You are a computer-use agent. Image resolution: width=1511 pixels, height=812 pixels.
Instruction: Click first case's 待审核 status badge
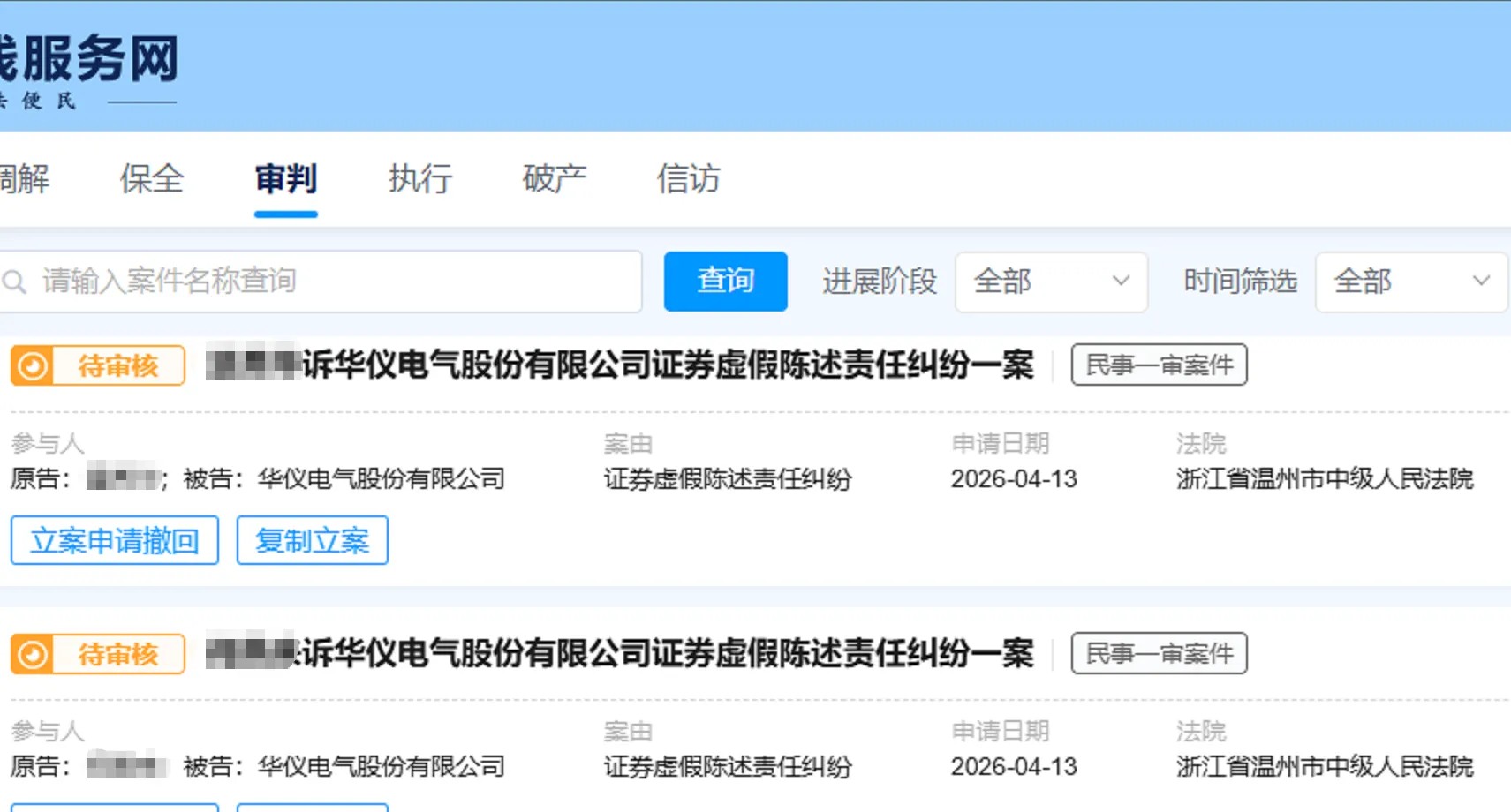(x=98, y=365)
